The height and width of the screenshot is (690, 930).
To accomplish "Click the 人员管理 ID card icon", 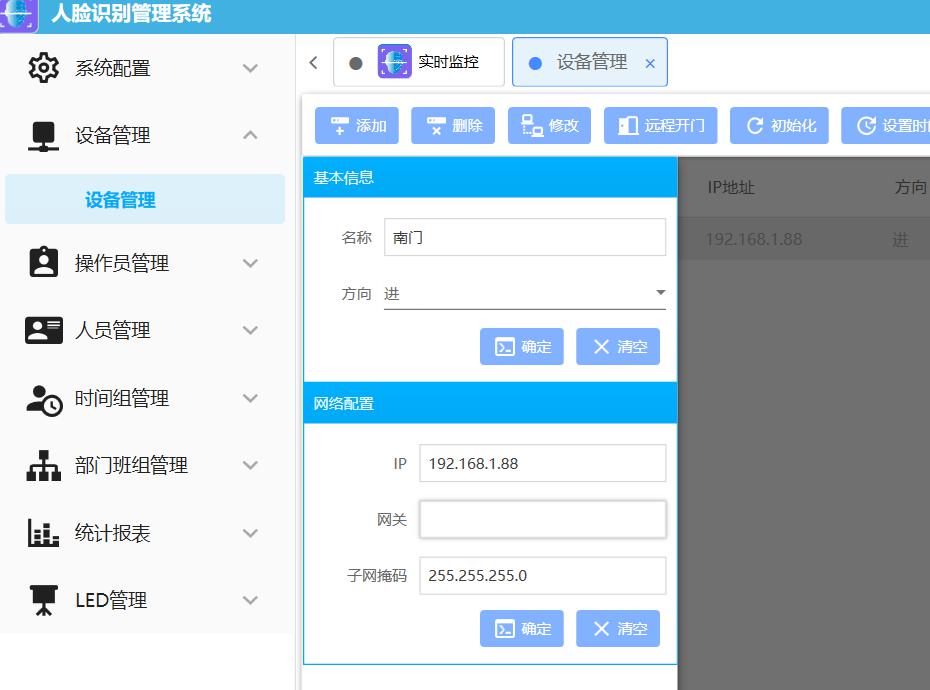I will tap(43, 330).
